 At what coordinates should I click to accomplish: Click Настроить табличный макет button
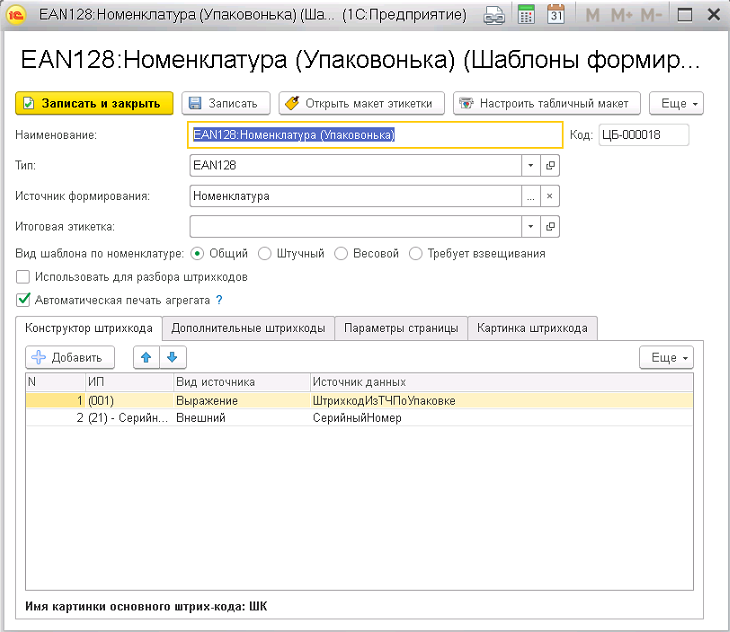tap(547, 103)
